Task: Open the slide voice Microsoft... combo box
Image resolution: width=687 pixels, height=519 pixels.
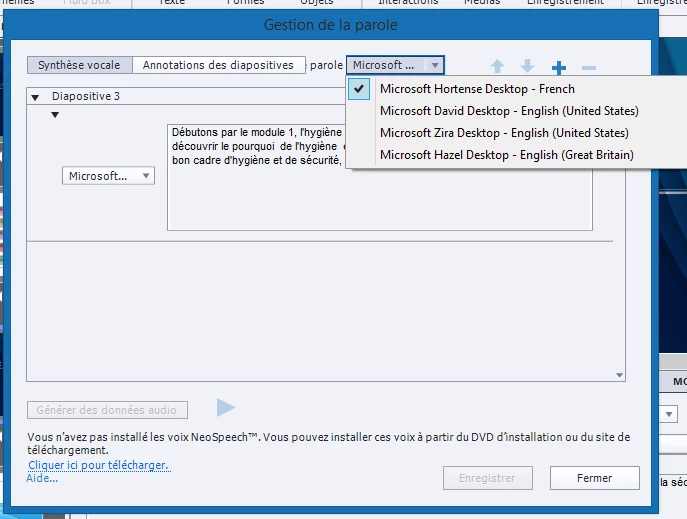Action: [108, 176]
